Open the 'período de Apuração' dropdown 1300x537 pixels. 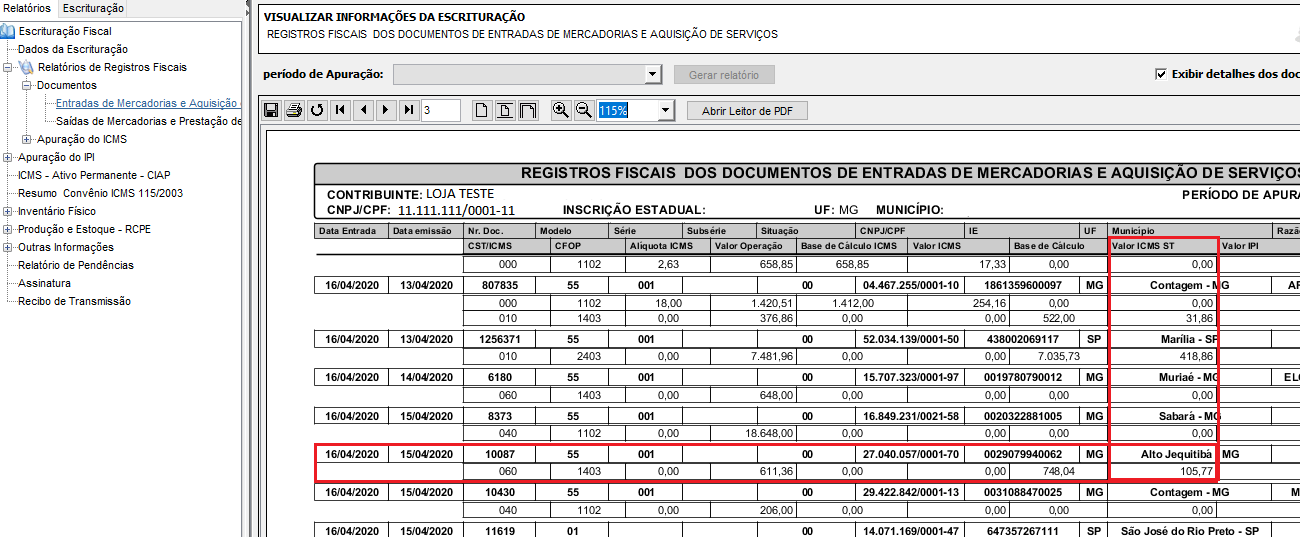pyautogui.click(x=653, y=74)
